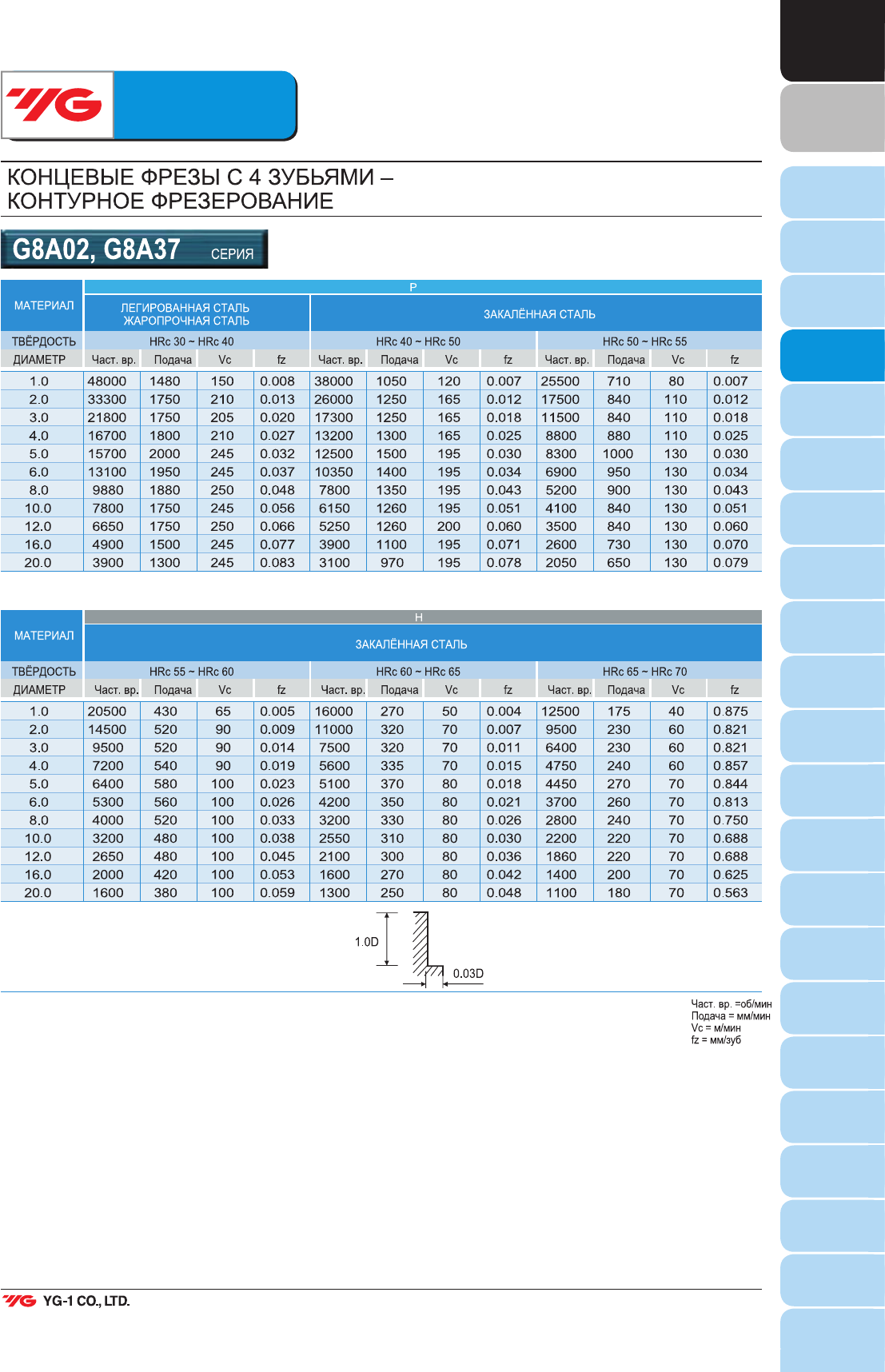Open the gray side tab
The image size is (885, 1372).
(x=832, y=118)
